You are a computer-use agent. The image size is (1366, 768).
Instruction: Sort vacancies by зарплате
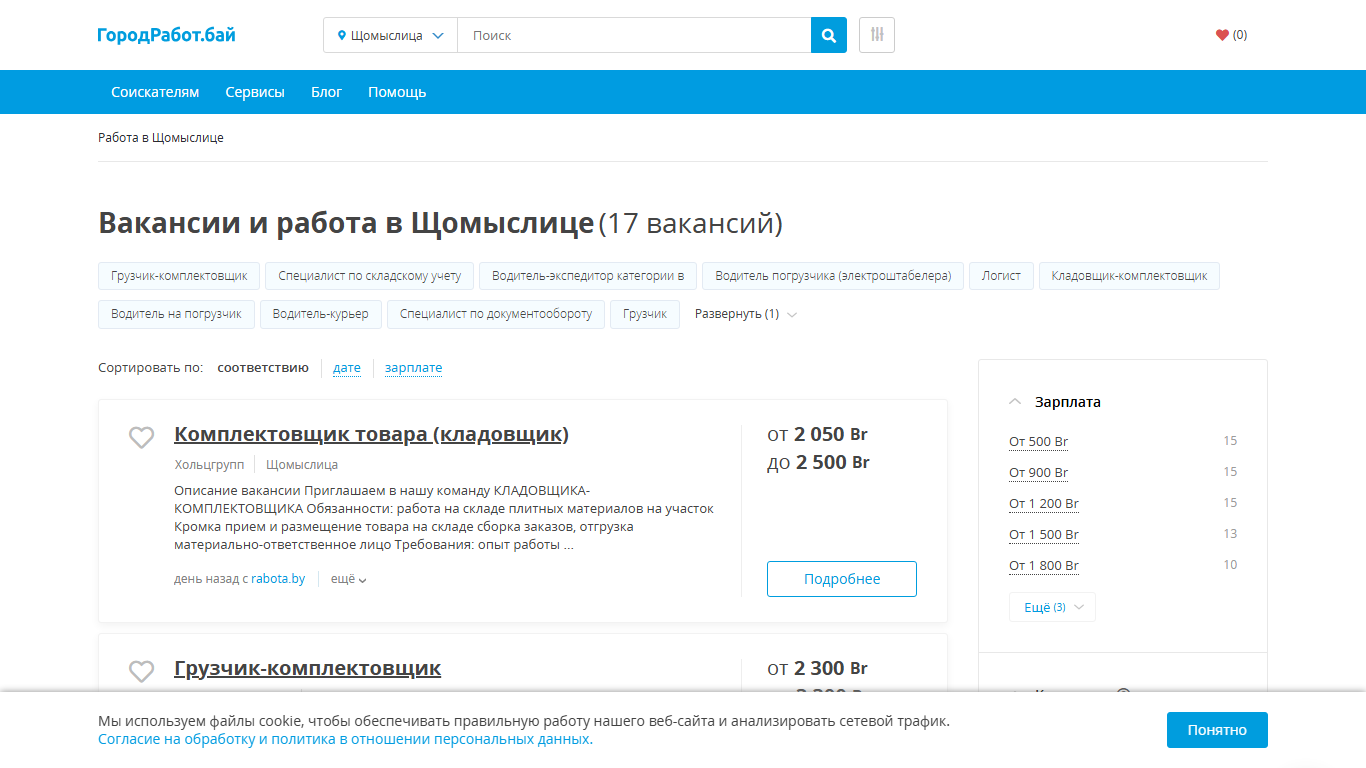413,368
